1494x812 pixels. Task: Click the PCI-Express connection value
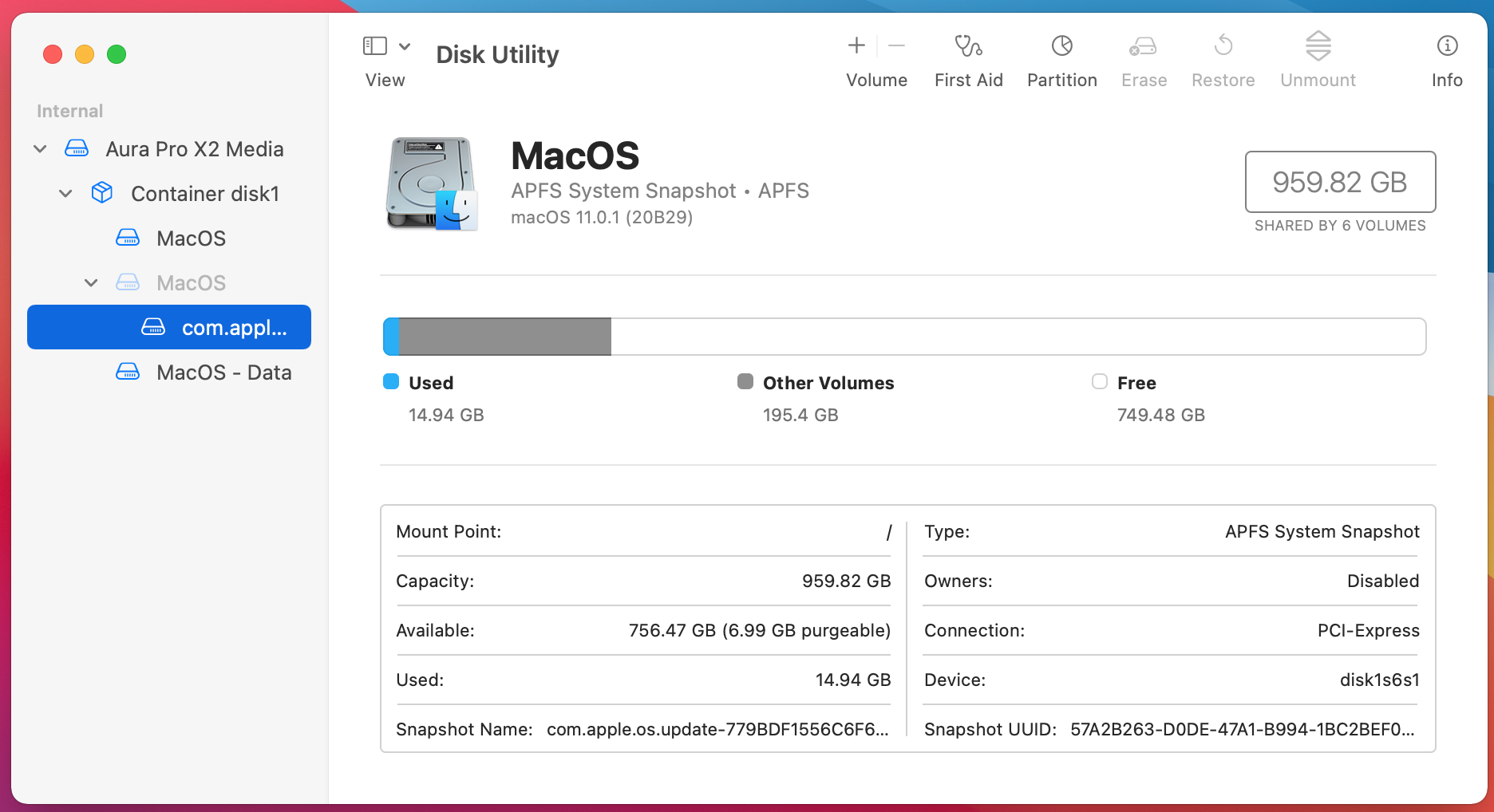[1369, 630]
